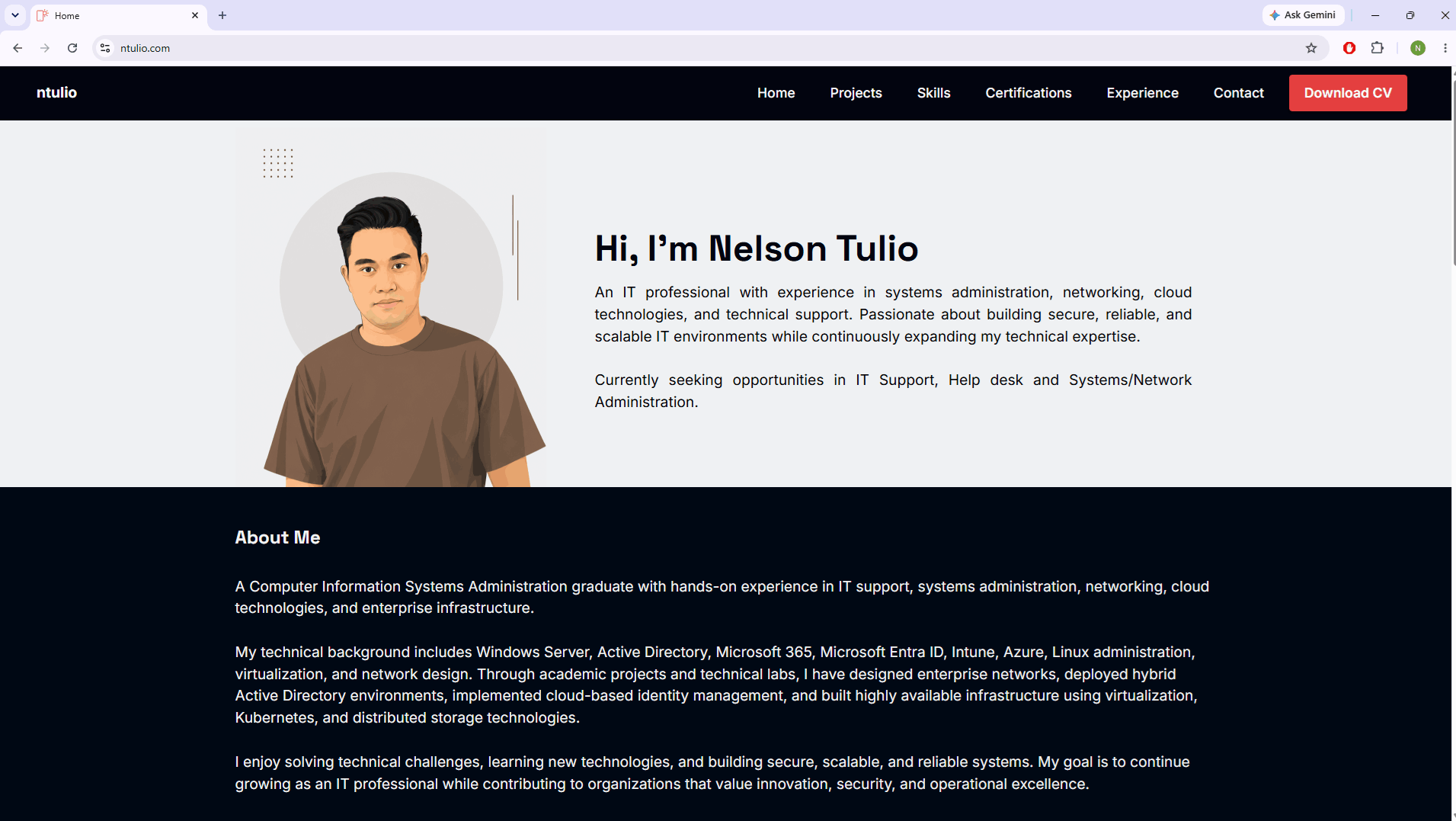This screenshot has height=821, width=1456.
Task: Open a new tab with plus button
Action: pyautogui.click(x=222, y=15)
